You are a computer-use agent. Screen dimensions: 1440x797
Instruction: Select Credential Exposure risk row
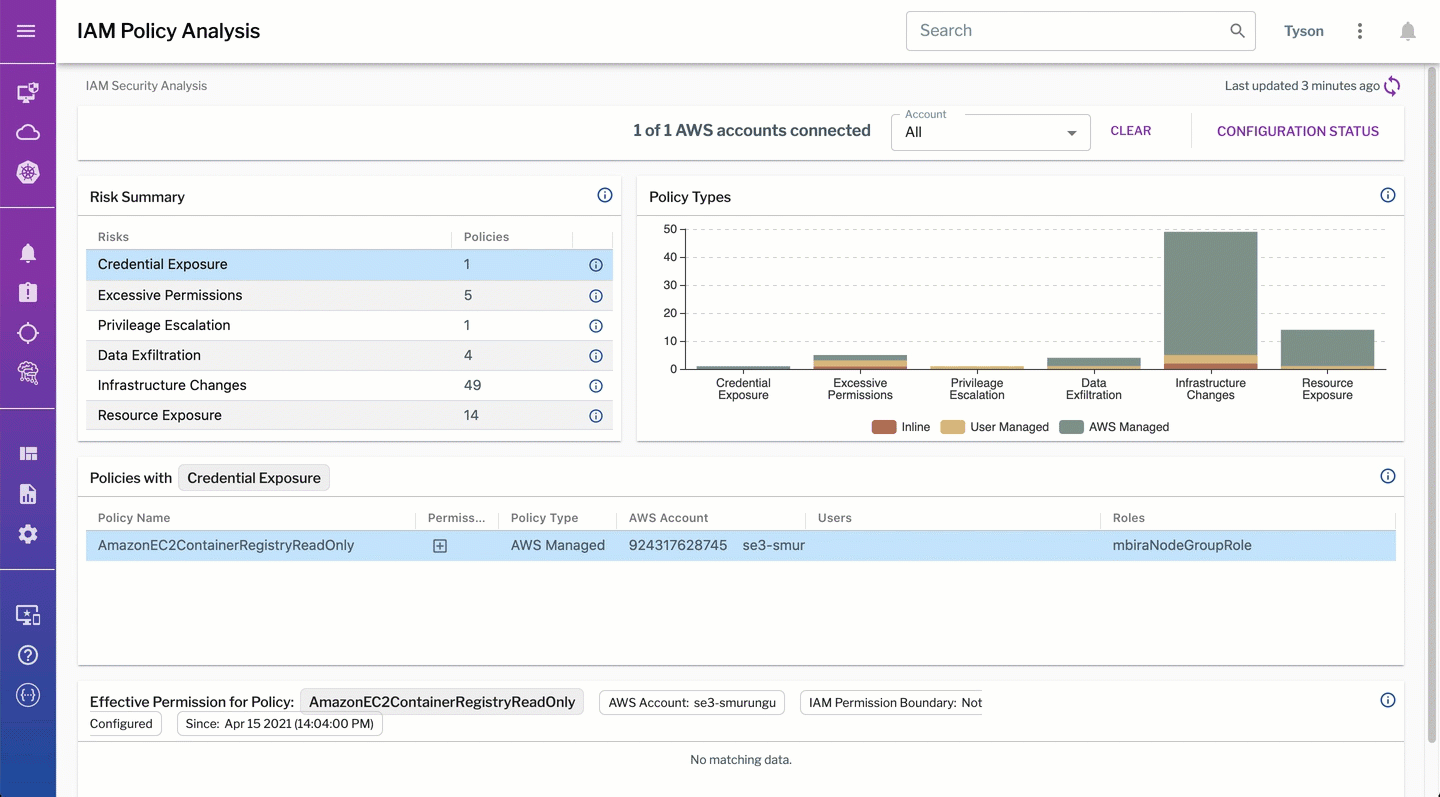[x=349, y=264]
